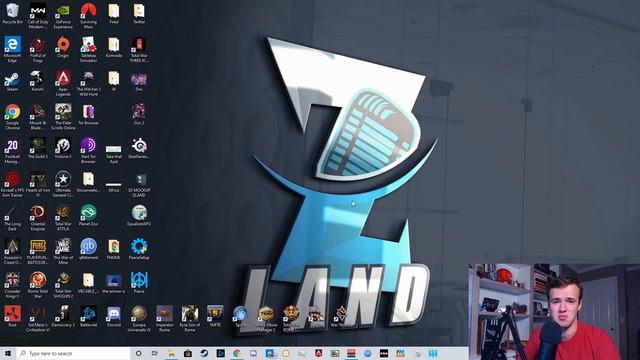The width and height of the screenshot is (640, 360).
Task: Select the Kovaak's FPS Aim Trainer icon
Action: pyautogui.click(x=13, y=184)
